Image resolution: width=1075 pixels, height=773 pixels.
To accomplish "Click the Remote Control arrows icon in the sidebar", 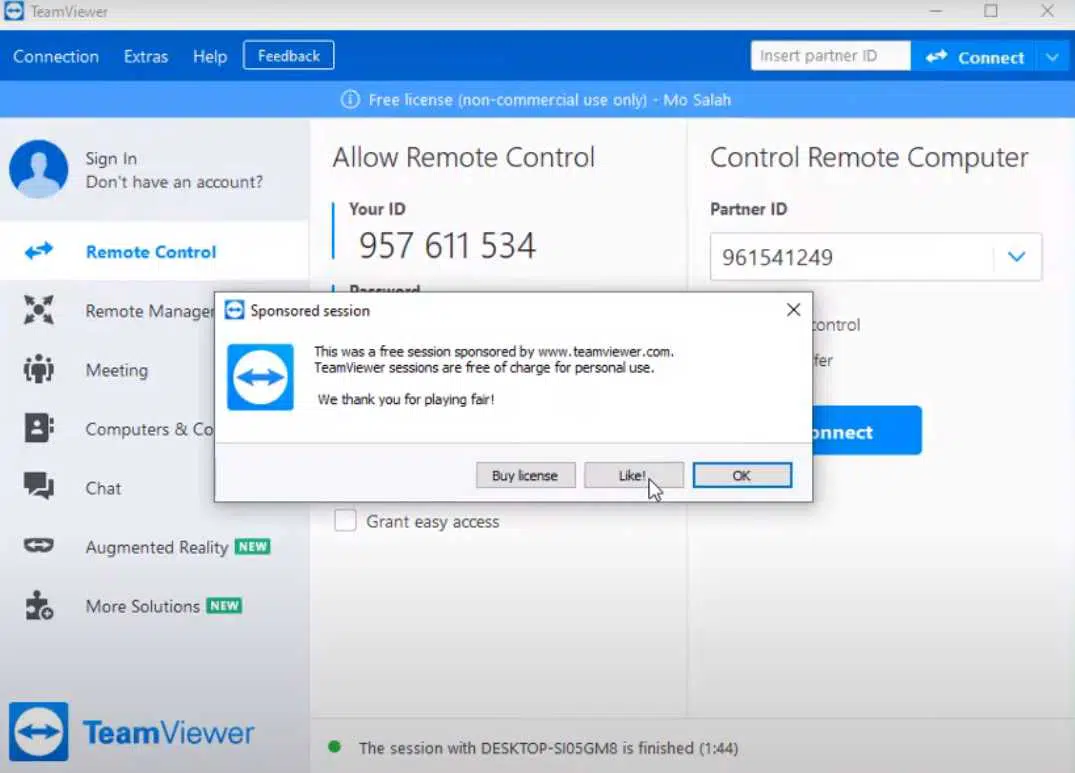I will click(38, 251).
